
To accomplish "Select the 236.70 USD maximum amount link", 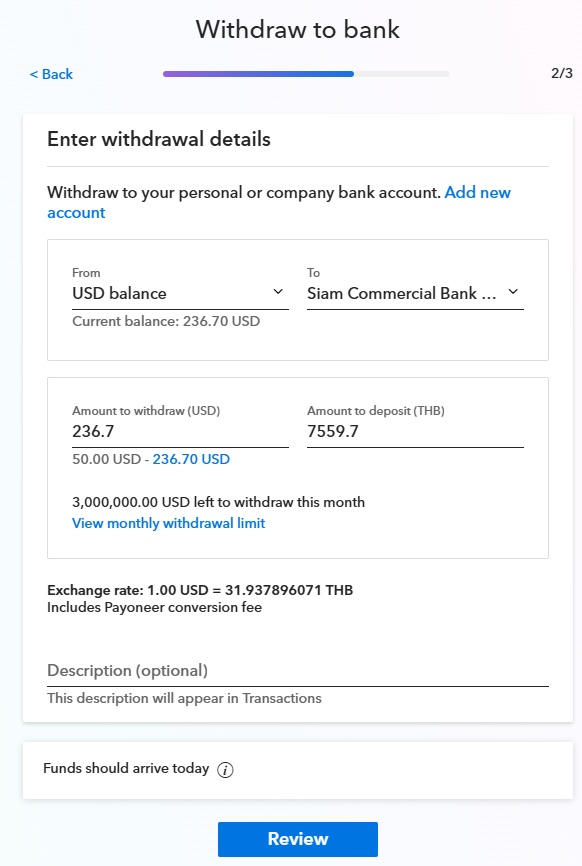I will (191, 460).
